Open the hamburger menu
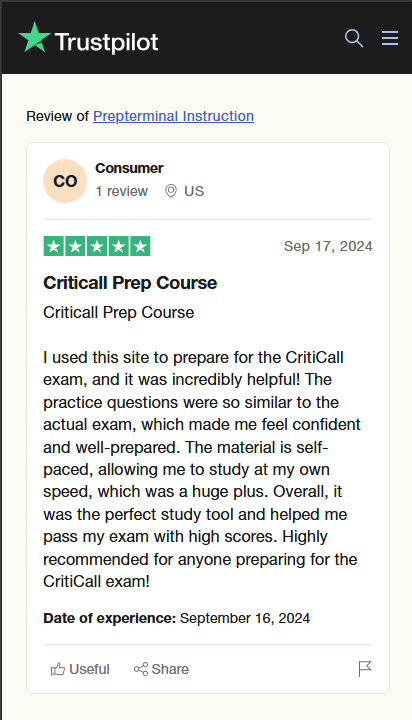The height and width of the screenshot is (720, 412). (390, 38)
